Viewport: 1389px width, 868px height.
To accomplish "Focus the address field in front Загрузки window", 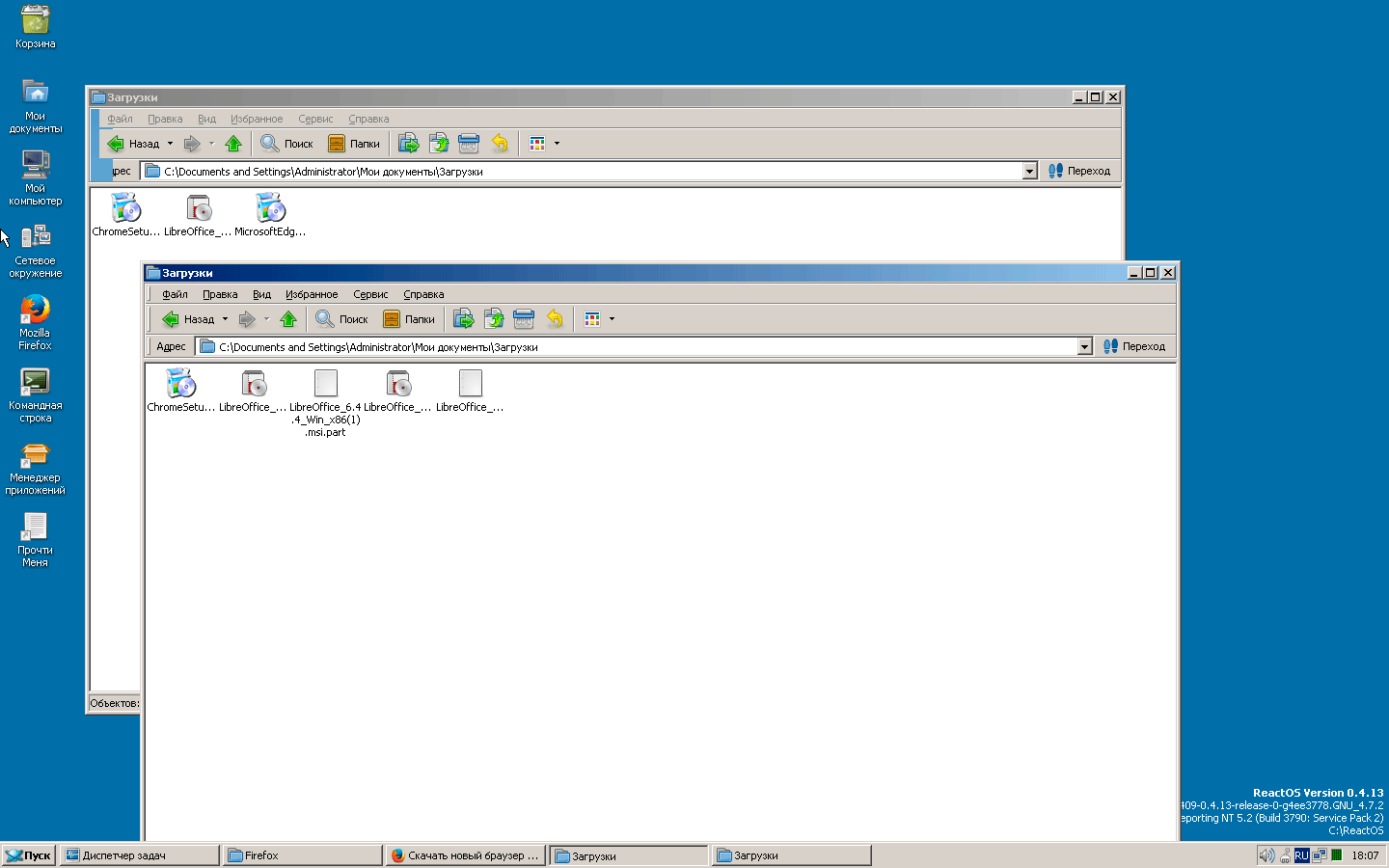I will tap(637, 346).
